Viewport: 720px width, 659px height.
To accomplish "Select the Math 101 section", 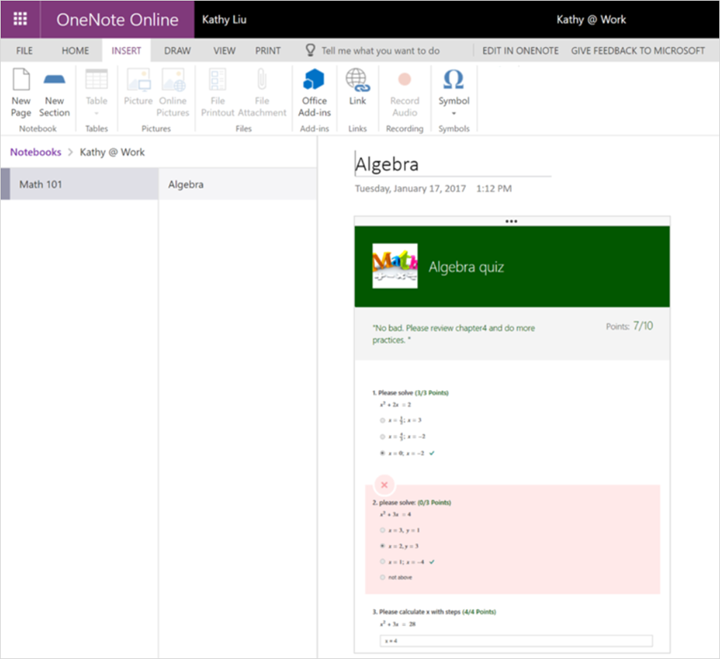I will (79, 184).
